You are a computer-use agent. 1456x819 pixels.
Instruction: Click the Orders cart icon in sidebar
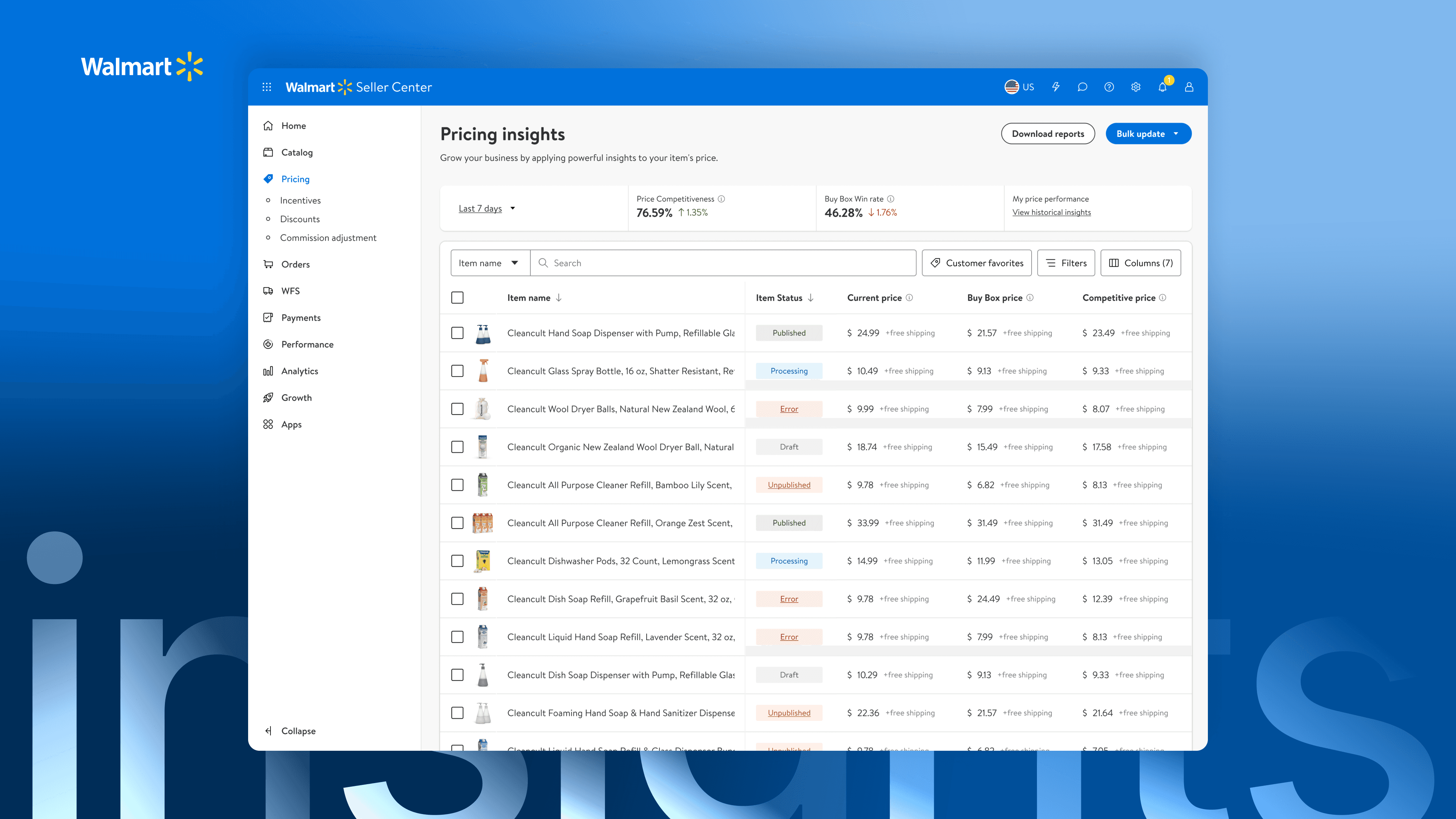pos(268,264)
